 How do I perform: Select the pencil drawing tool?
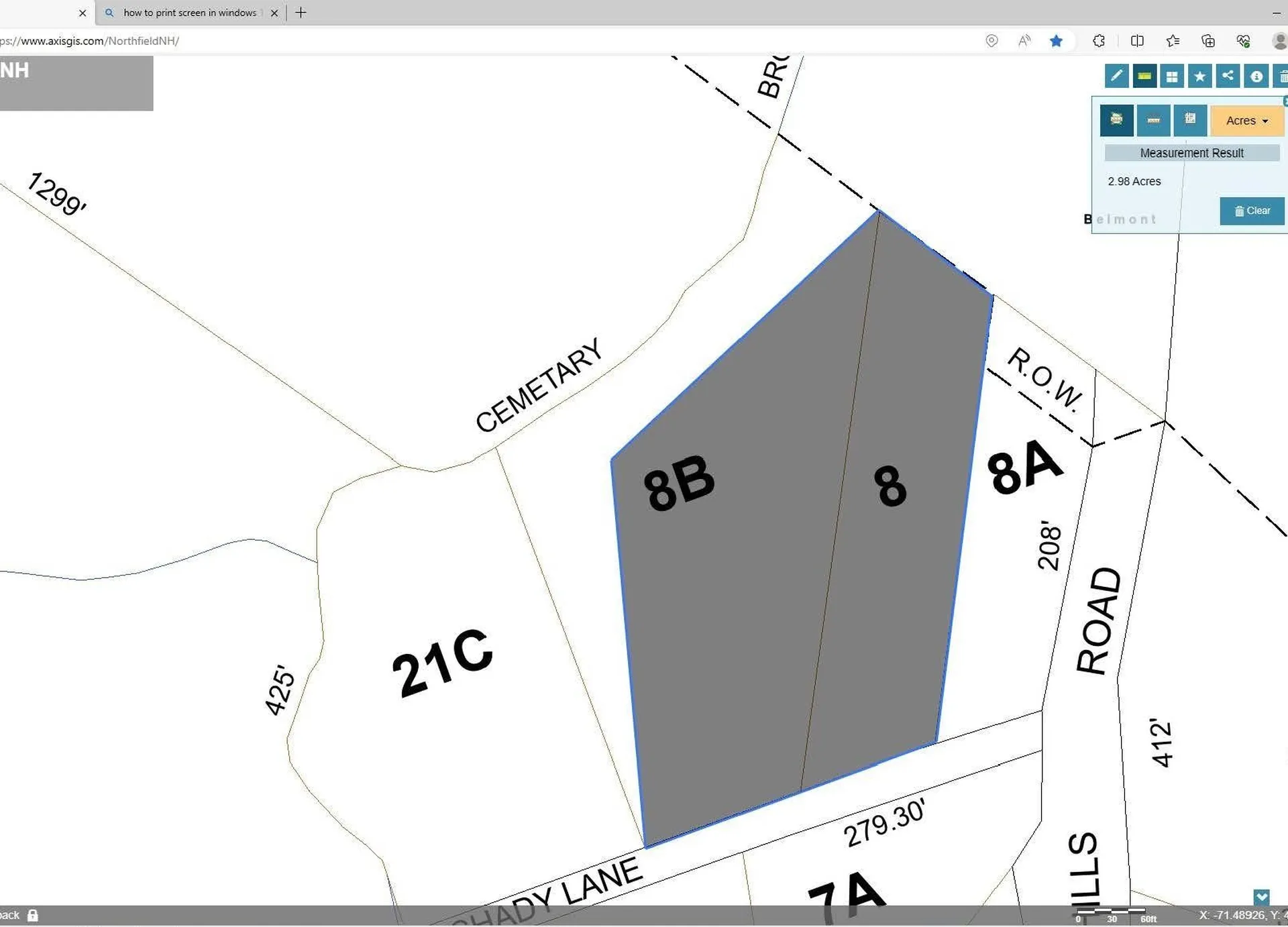1116,76
